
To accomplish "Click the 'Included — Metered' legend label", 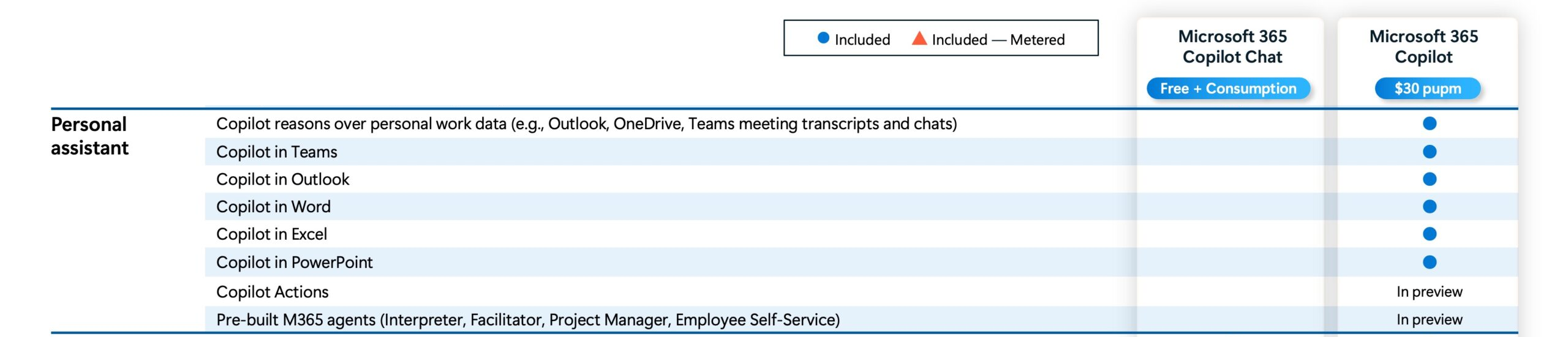I will [x=998, y=40].
